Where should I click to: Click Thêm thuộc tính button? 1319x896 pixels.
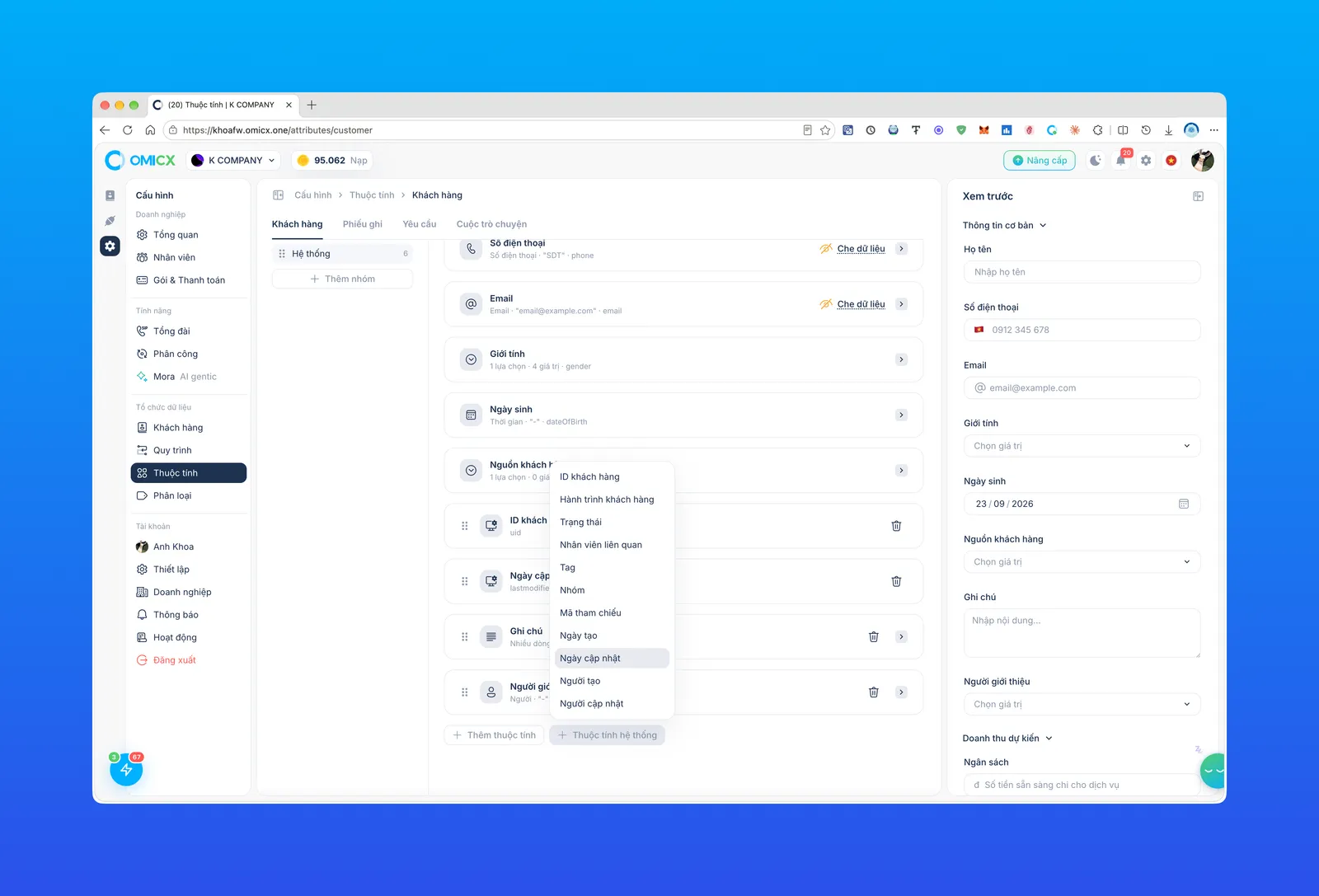coord(494,735)
